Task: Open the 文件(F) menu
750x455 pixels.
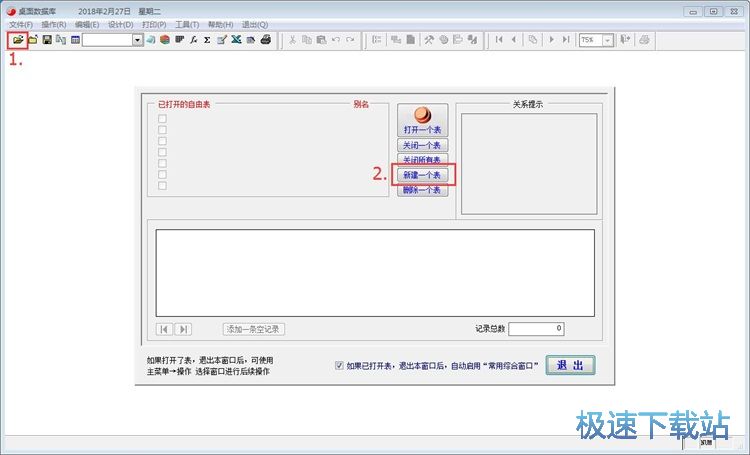Action: (21, 24)
